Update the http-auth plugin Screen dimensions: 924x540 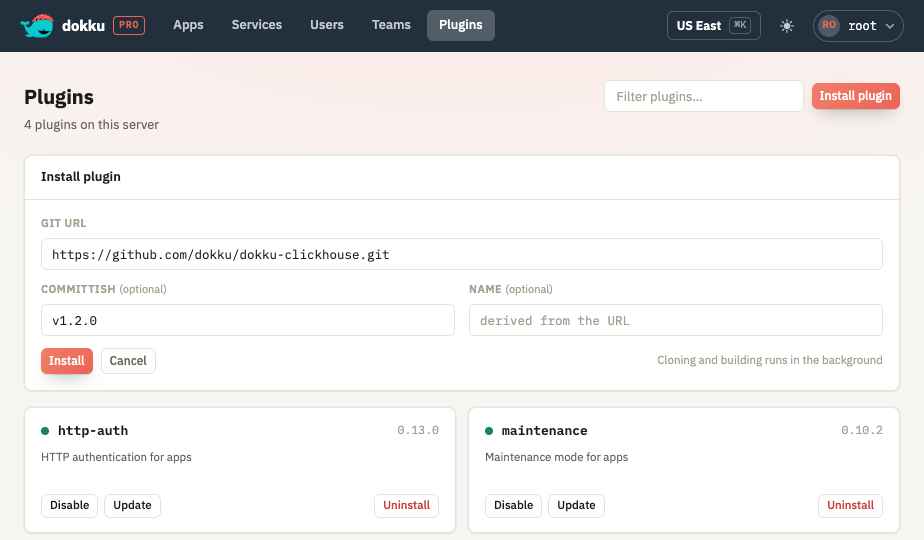[x=132, y=505]
